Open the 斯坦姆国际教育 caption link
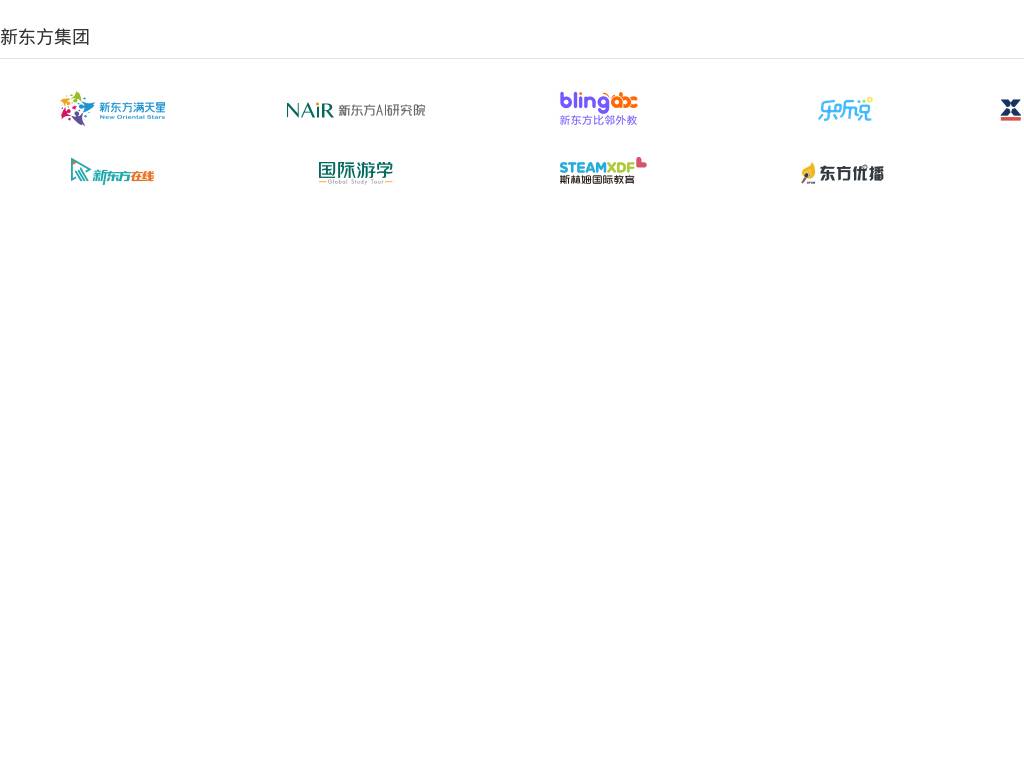Image resolution: width=1024 pixels, height=768 pixels. point(597,180)
